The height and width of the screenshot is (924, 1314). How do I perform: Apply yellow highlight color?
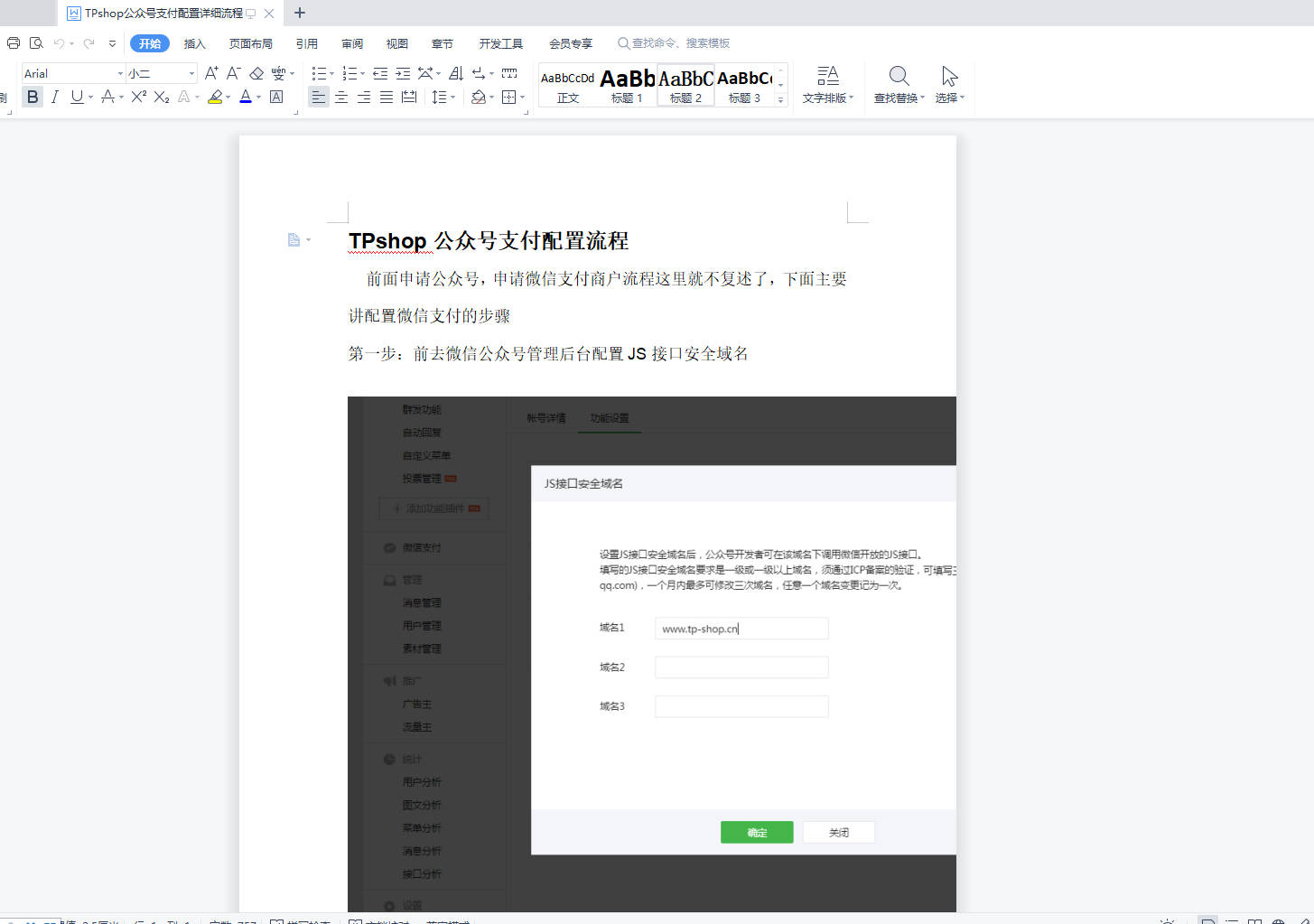(x=215, y=97)
